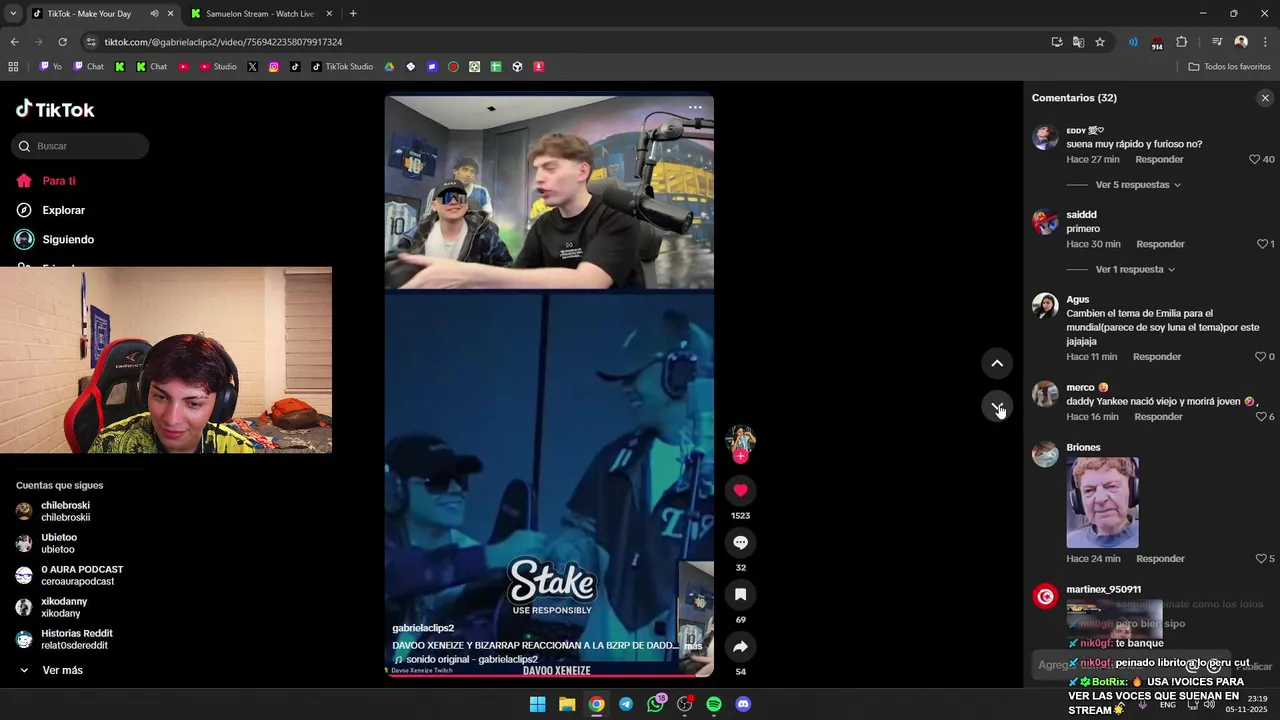1280x720 pixels.
Task: Open the Windows Start menu
Action: coord(537,704)
